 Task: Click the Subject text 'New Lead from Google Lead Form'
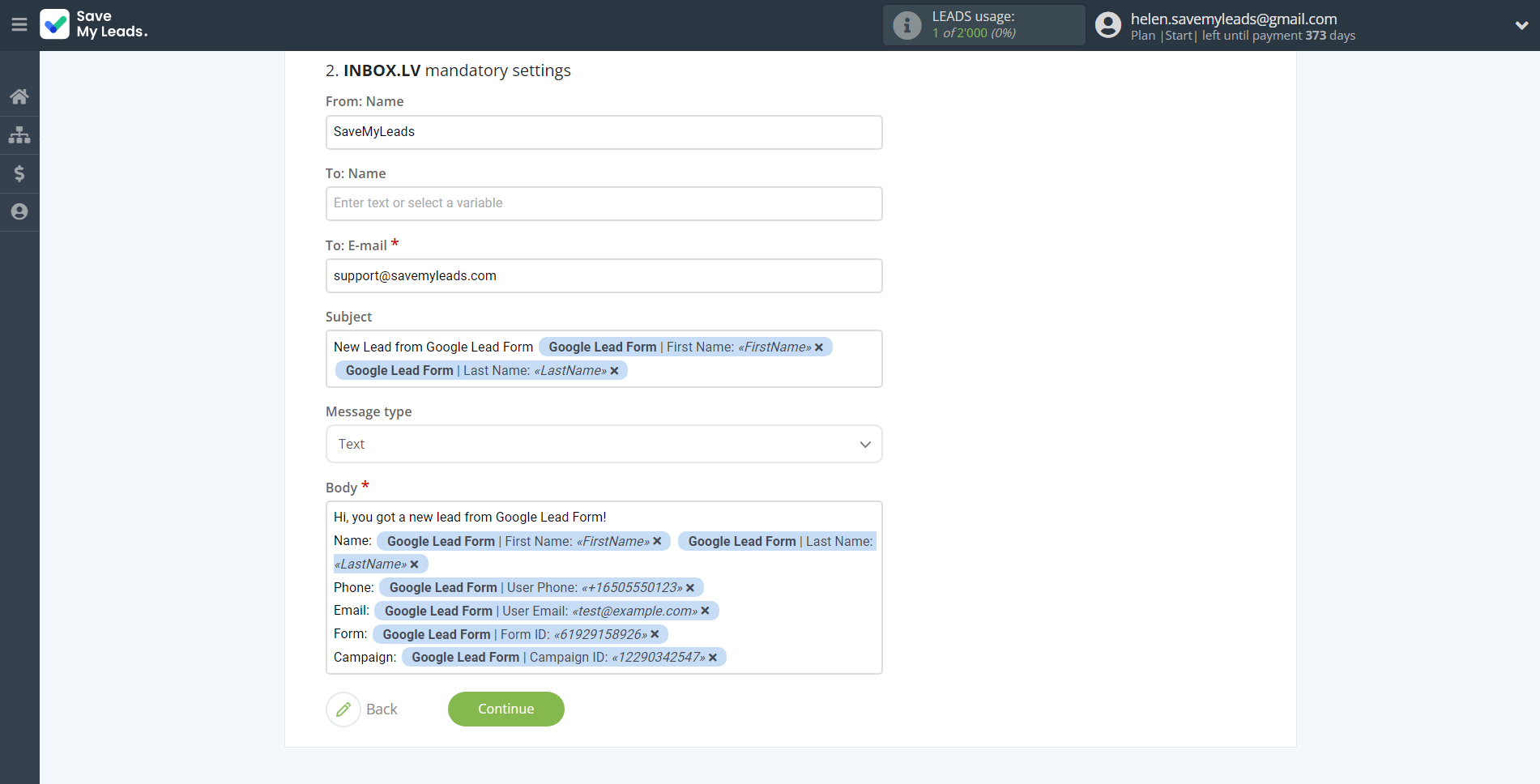click(433, 347)
